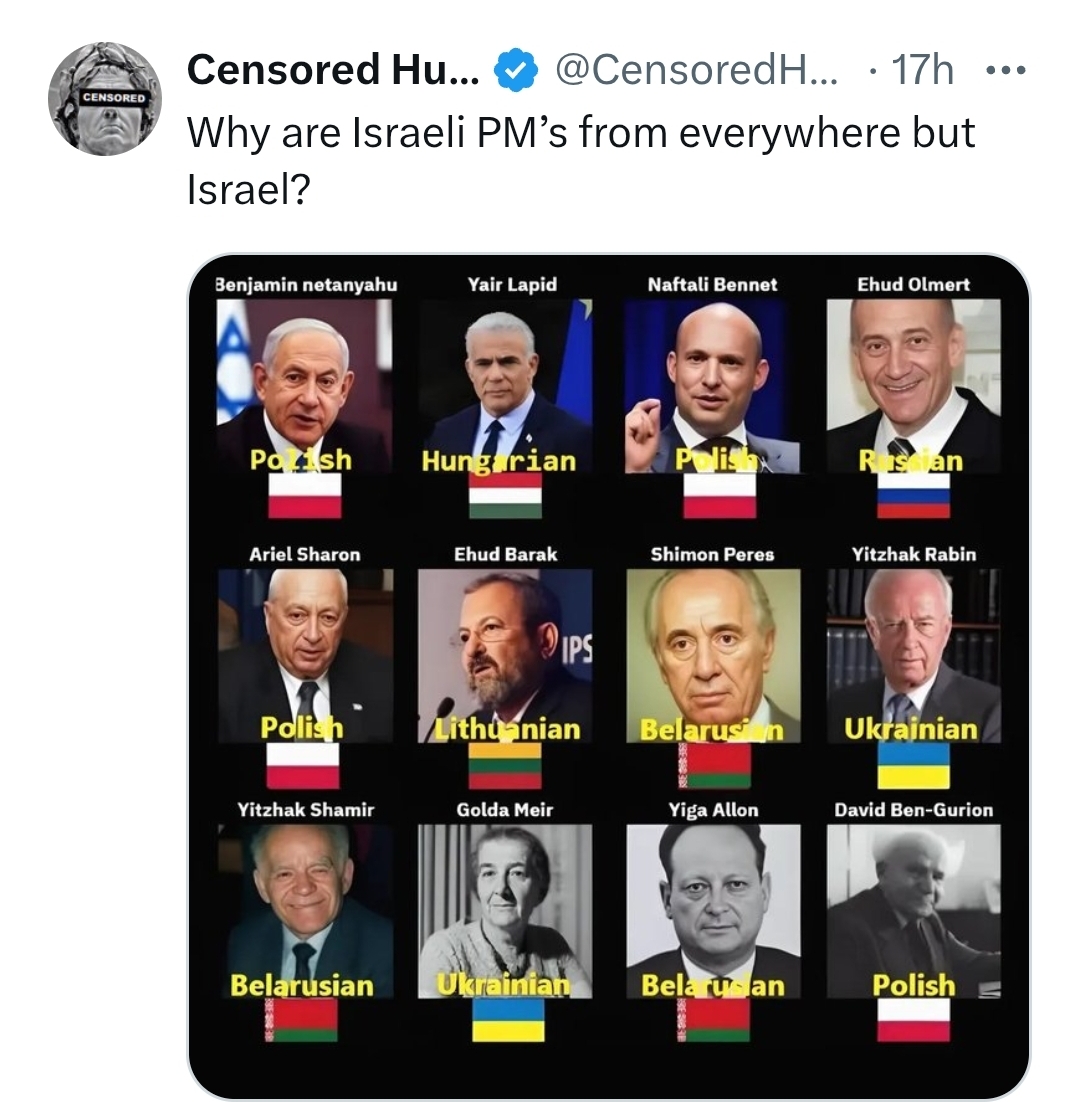The width and height of the screenshot is (1080, 1102).
Task: Click the Ukrainian flag under Yitzhak Rabin
Action: 913,765
